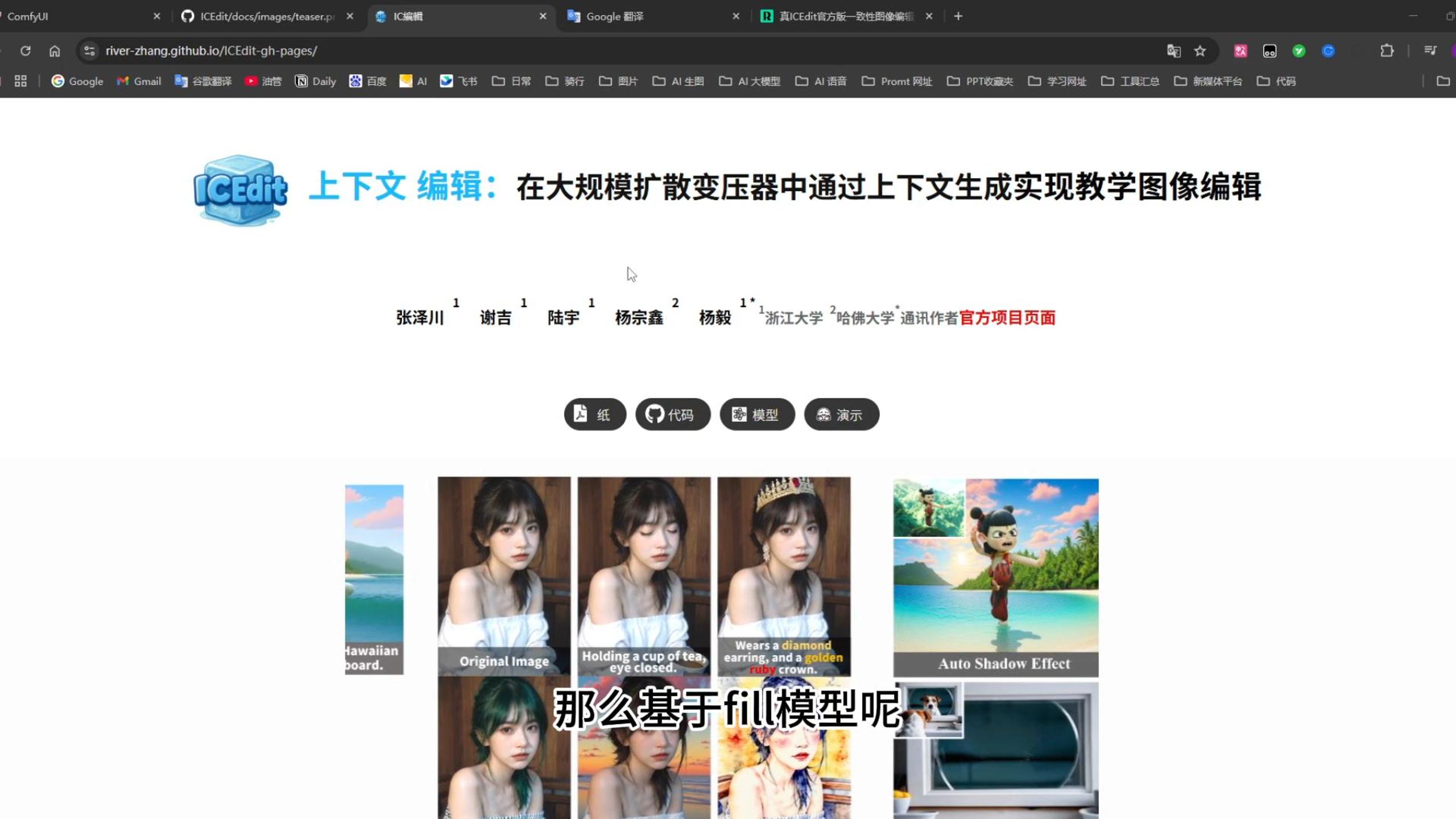Open the 官方项目页面 red link
Viewport: 1456px width, 819px height.
pyautogui.click(x=1007, y=317)
